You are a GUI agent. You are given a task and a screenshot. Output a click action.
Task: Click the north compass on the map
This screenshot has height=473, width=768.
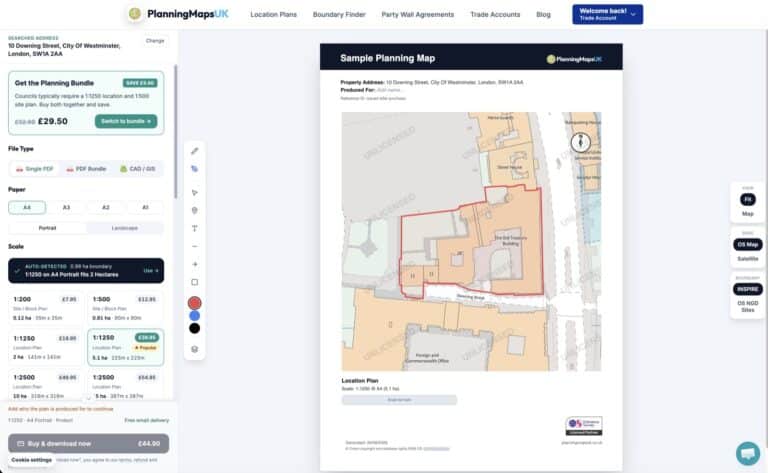coord(580,142)
